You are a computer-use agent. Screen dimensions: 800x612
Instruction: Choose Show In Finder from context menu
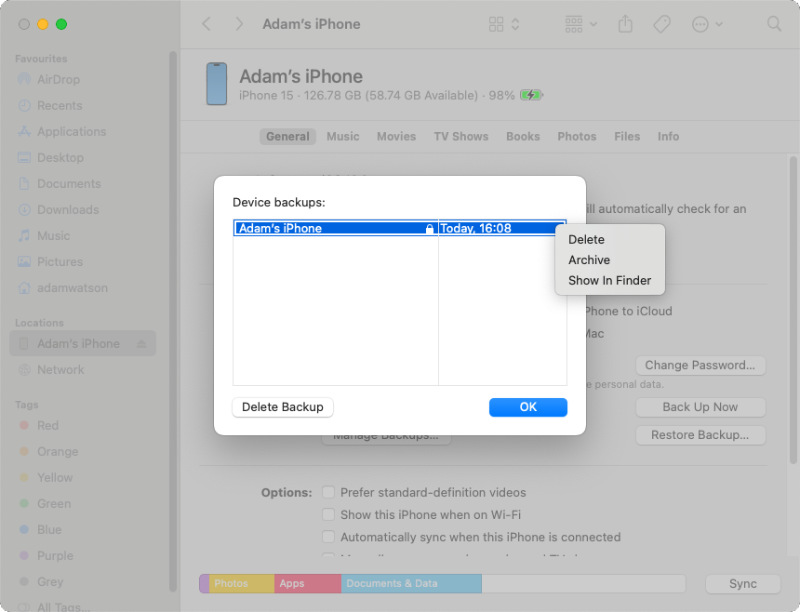pos(610,280)
